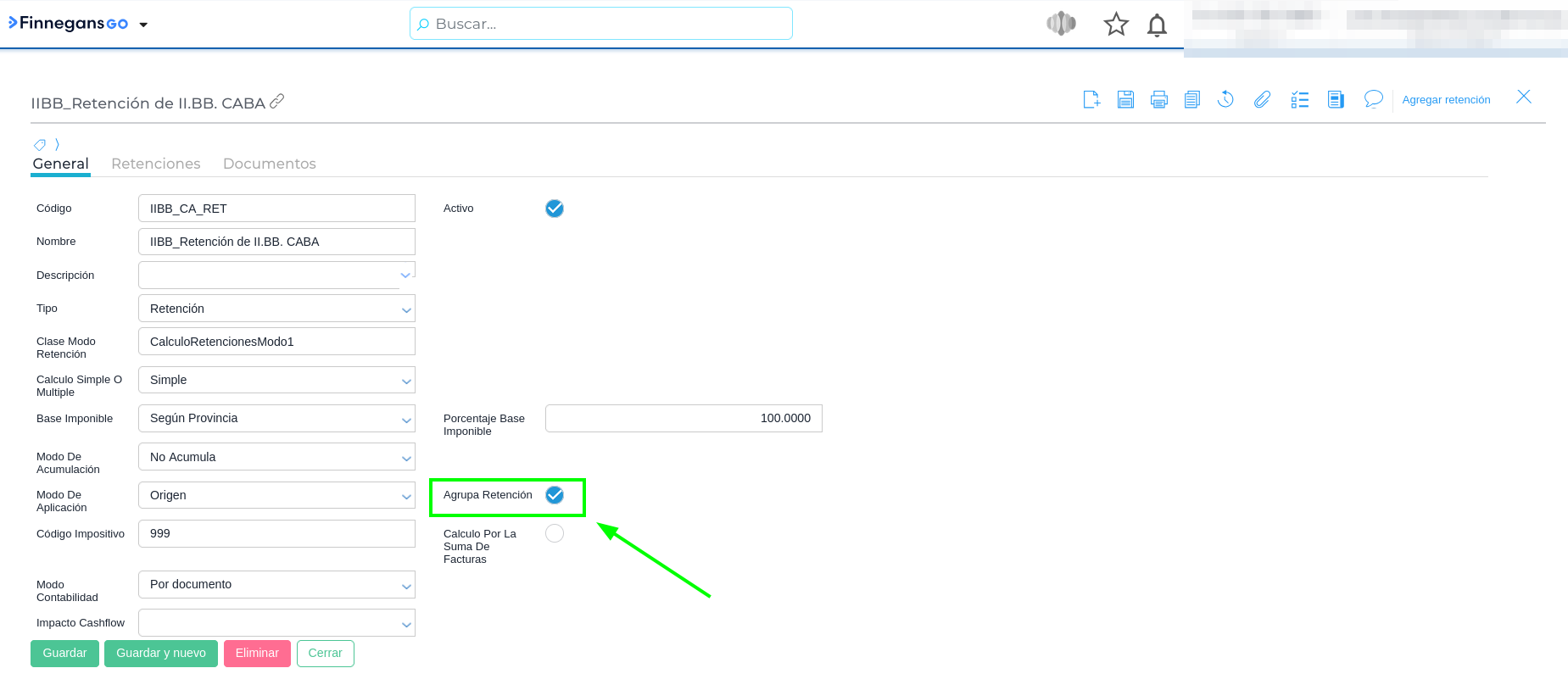Toggle the Agrupa Retención checkbox
Screen dimensions: 1568x696
click(x=555, y=495)
